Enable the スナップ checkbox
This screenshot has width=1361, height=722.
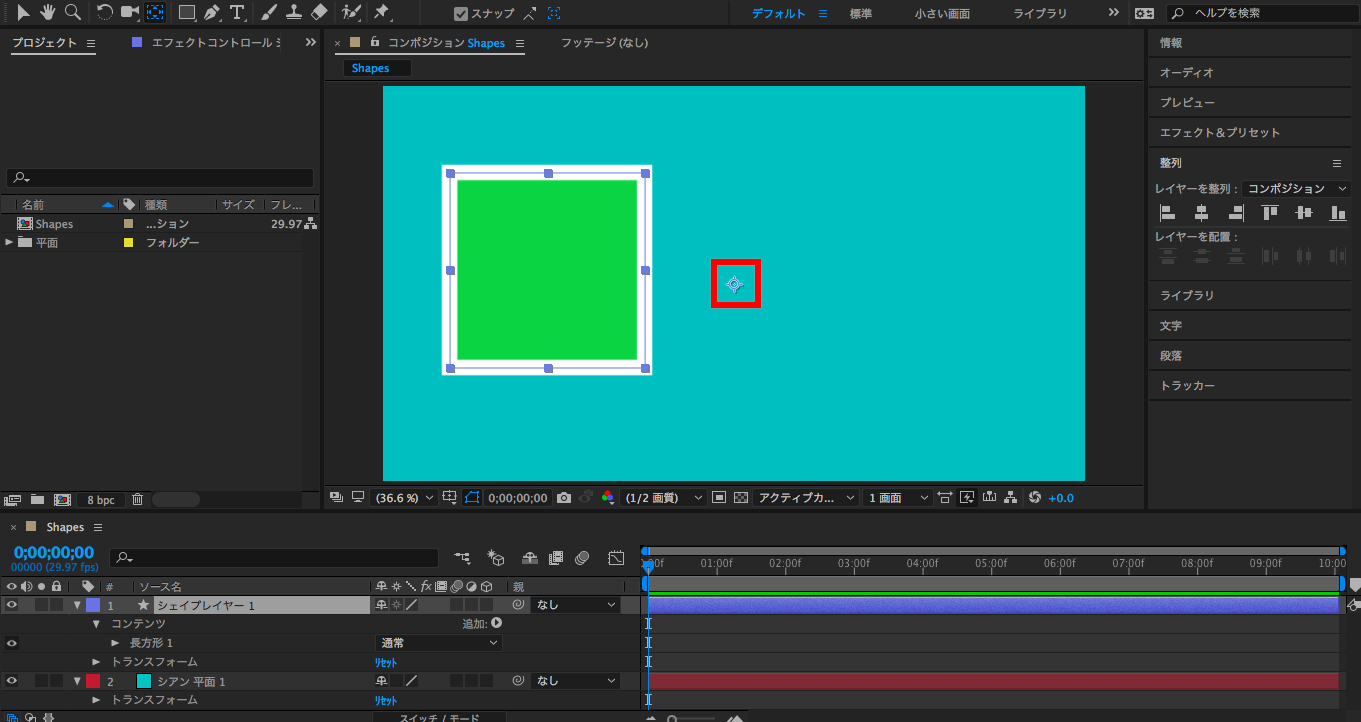460,14
